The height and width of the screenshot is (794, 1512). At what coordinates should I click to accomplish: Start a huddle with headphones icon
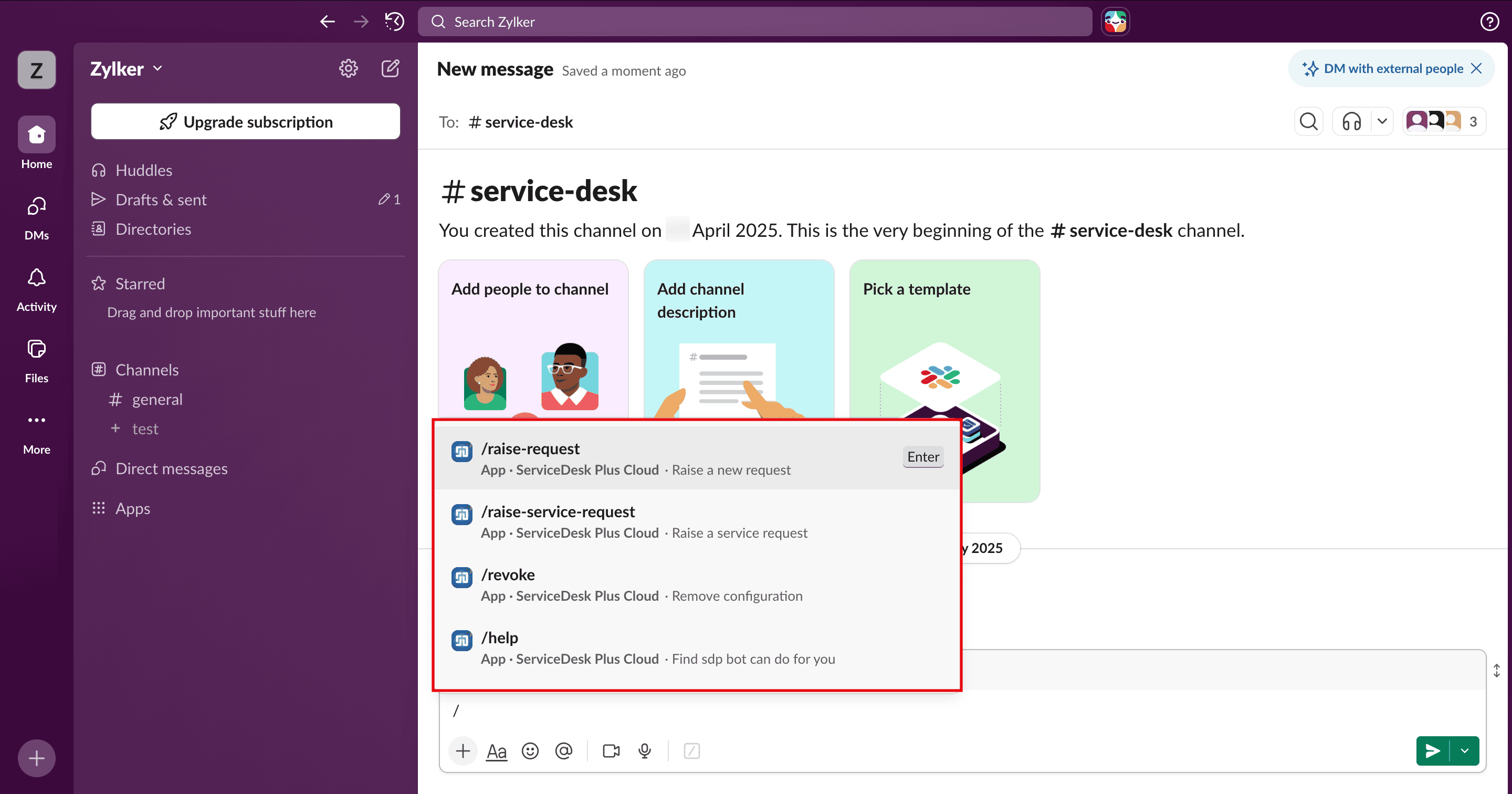point(1352,121)
